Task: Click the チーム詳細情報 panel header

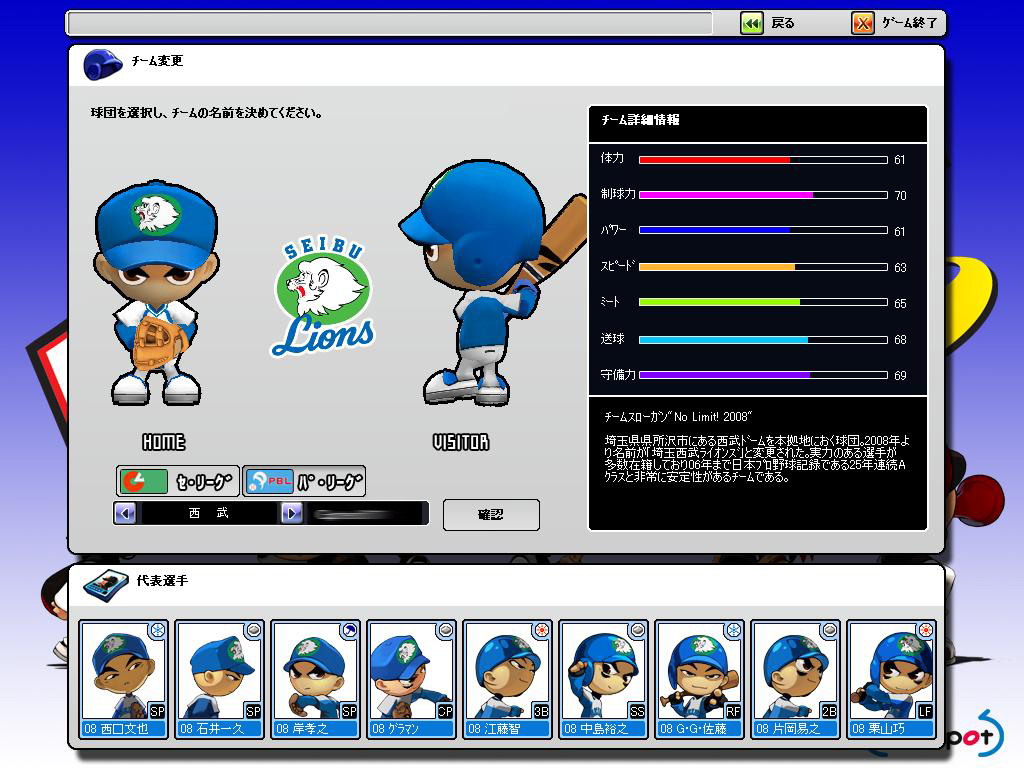Action: point(758,123)
